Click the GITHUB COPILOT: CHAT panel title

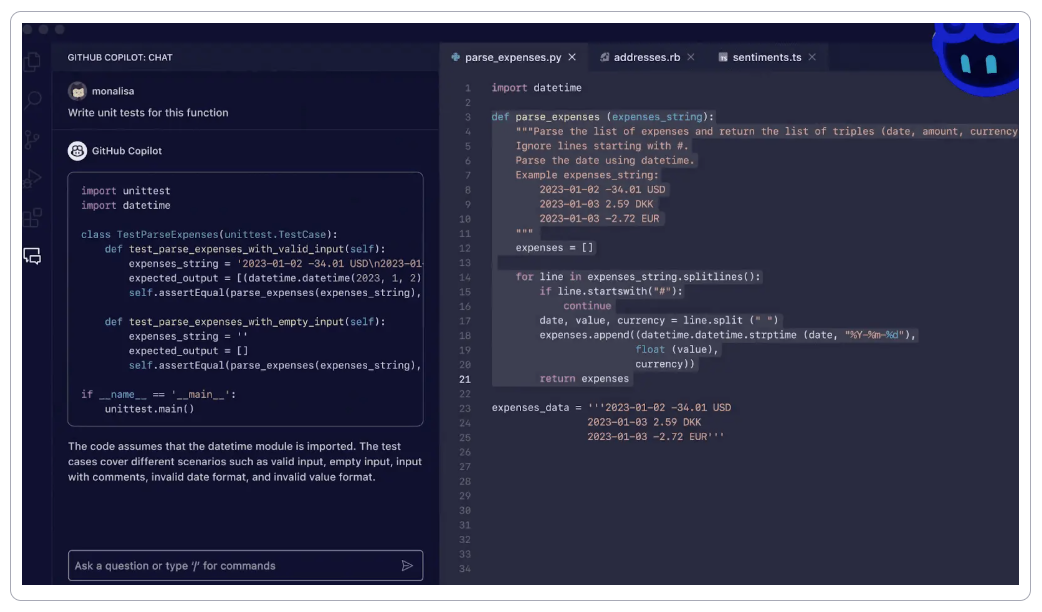click(x=120, y=57)
